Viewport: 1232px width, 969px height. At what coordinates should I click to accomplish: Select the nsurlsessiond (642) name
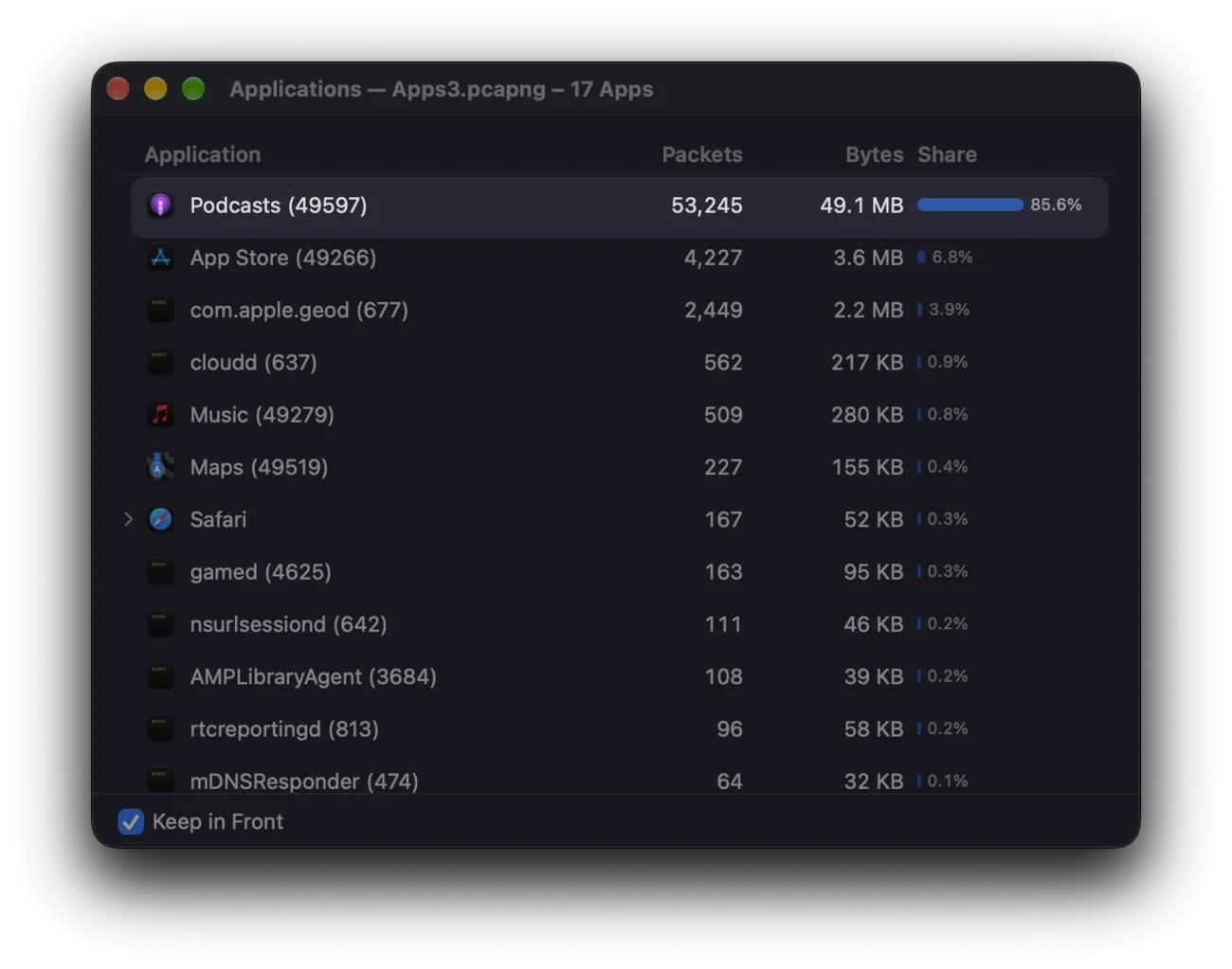coord(288,624)
